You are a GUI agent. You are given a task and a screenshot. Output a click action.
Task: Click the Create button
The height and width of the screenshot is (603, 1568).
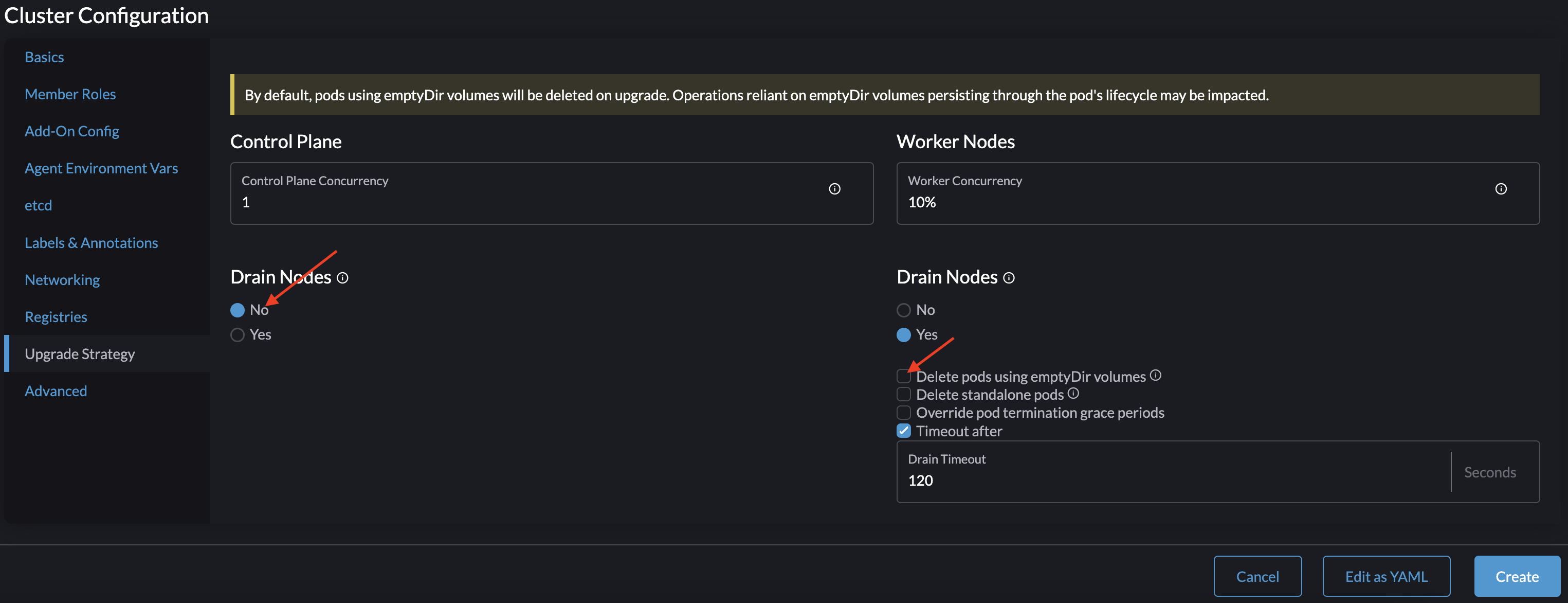[x=1517, y=576]
